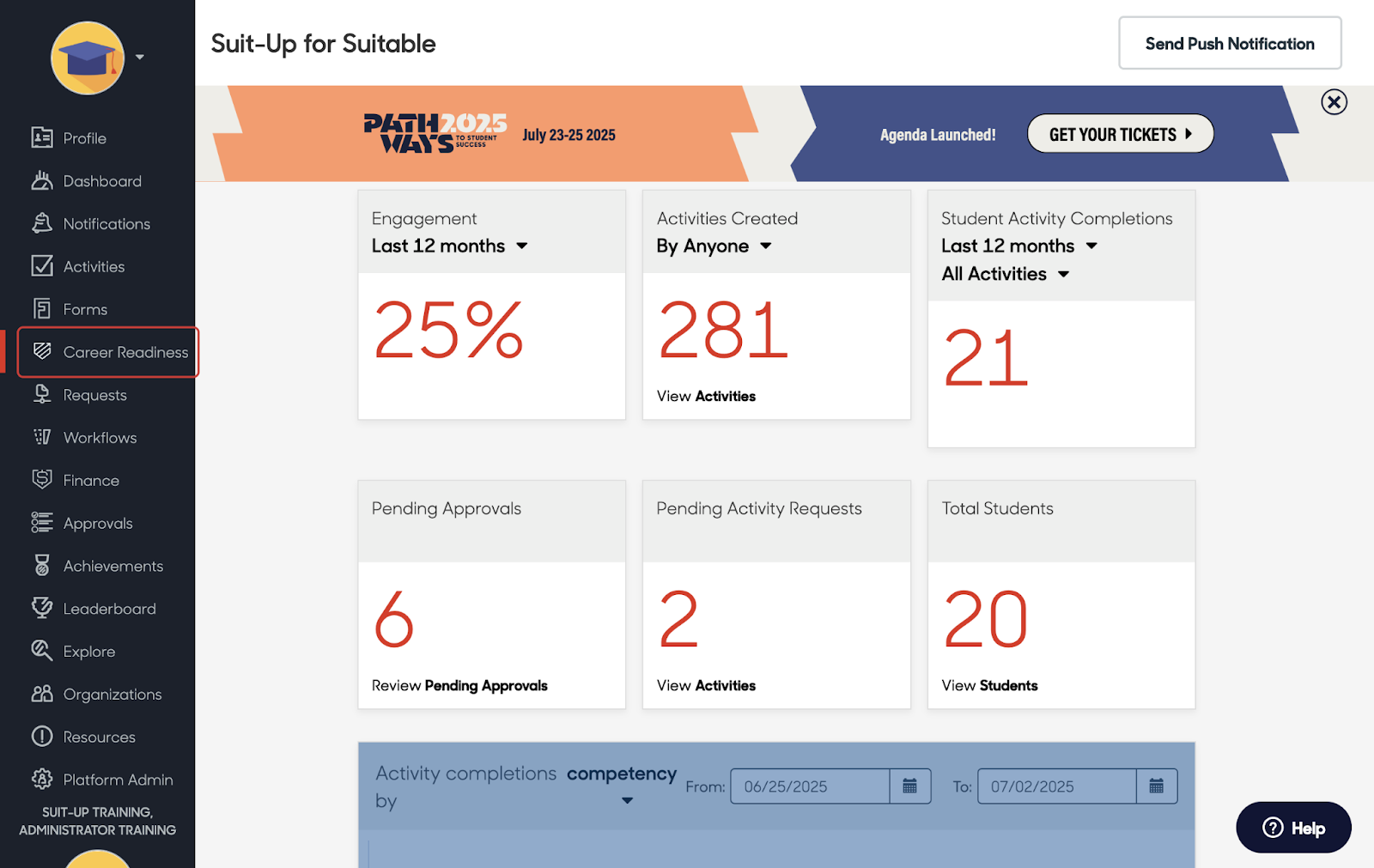
Task: Open Platform Admin gear icon
Action: coord(42,779)
